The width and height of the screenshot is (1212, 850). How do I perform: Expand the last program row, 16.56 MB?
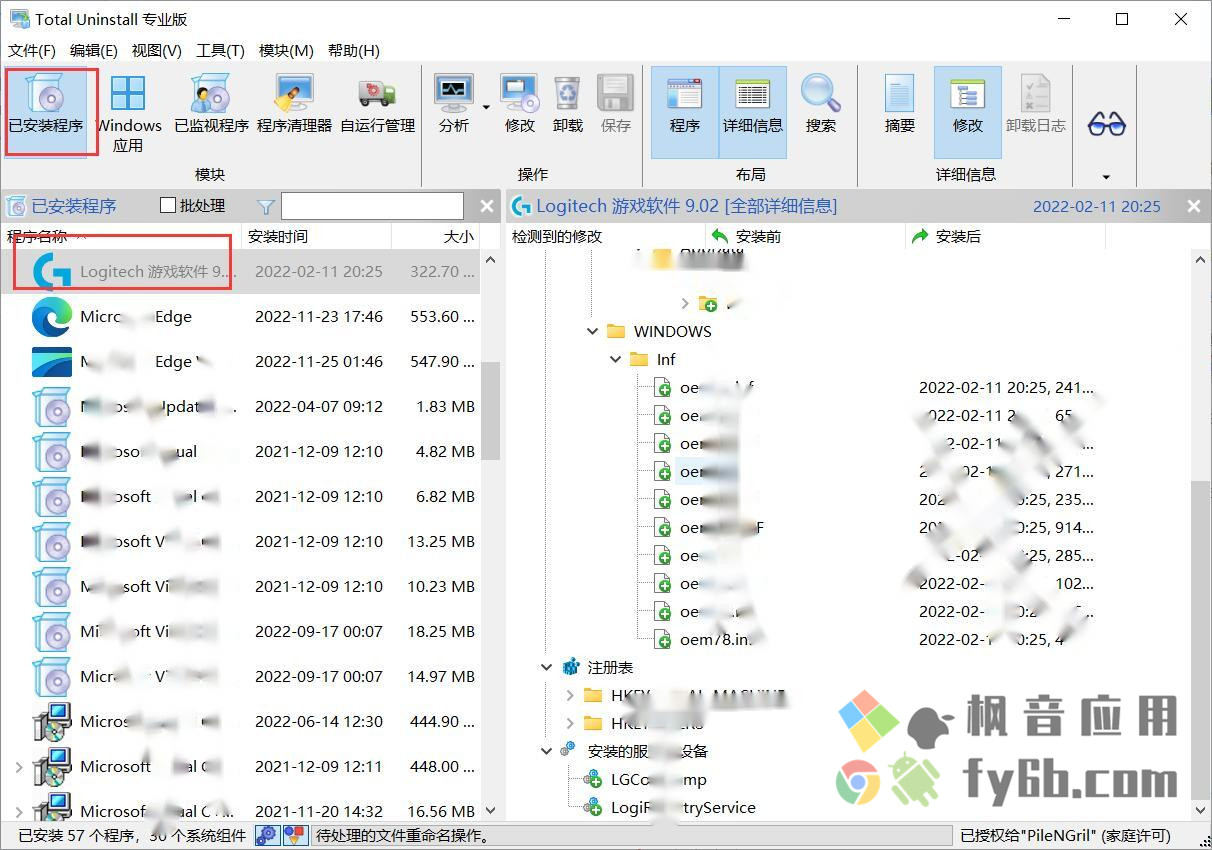[18, 811]
